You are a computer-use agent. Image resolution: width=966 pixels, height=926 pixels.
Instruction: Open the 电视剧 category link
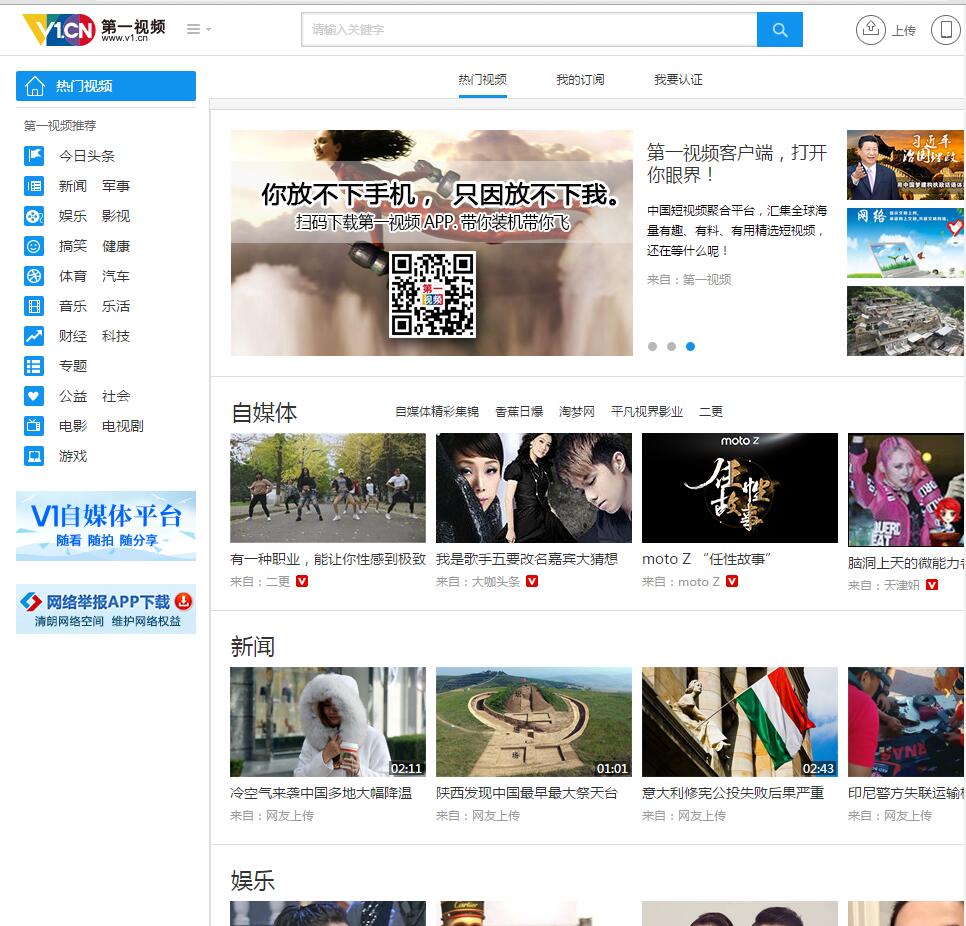[x=123, y=426]
